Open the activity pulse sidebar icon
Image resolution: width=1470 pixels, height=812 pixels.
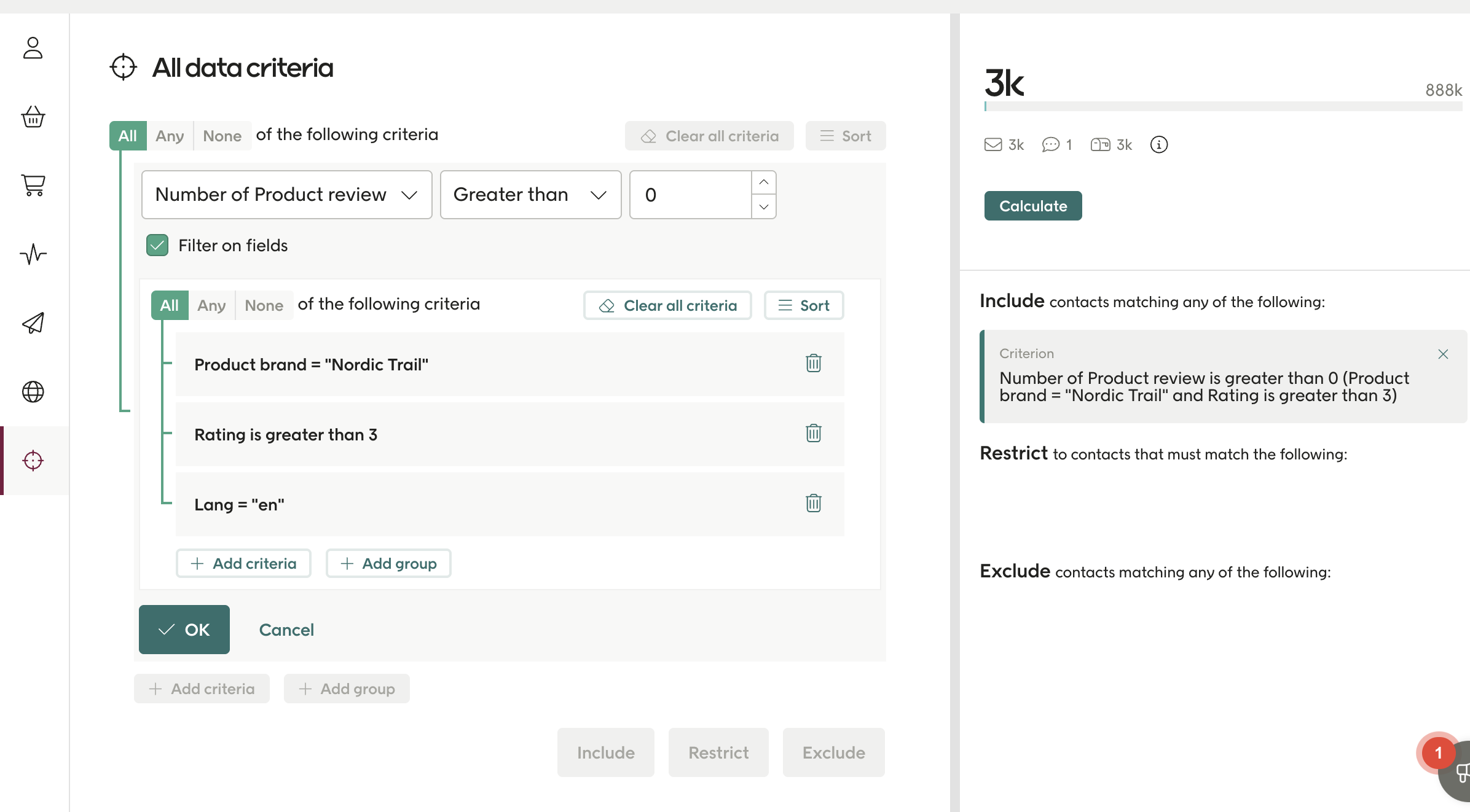(x=33, y=254)
